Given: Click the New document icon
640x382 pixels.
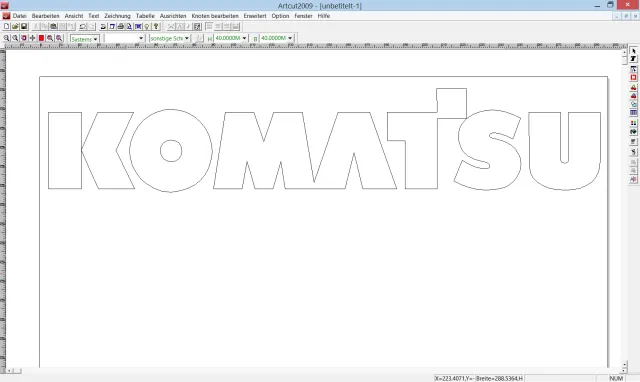Looking at the screenshot, I should click(x=7, y=27).
